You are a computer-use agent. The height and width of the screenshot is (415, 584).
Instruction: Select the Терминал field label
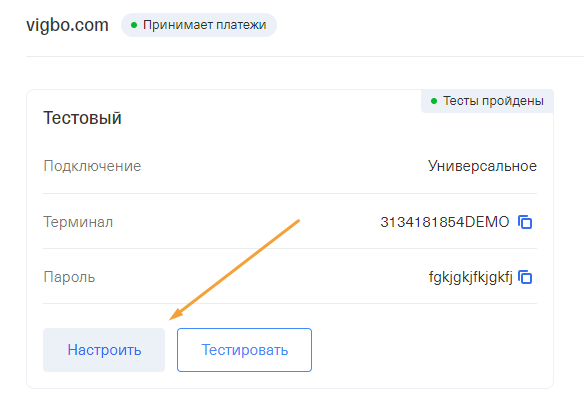(x=78, y=222)
